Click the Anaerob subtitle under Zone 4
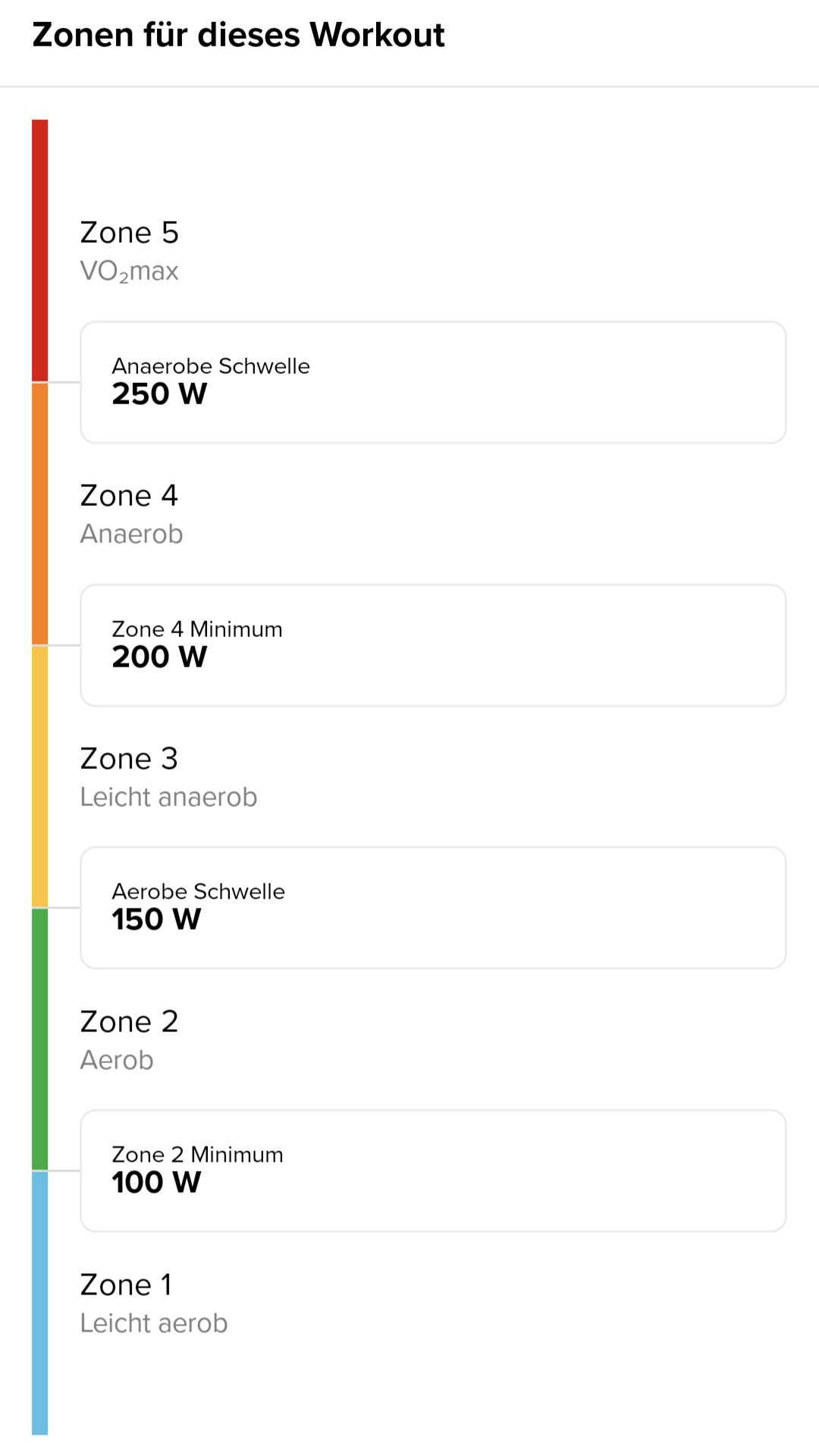Viewport: 819px width, 1456px height. coord(132,535)
